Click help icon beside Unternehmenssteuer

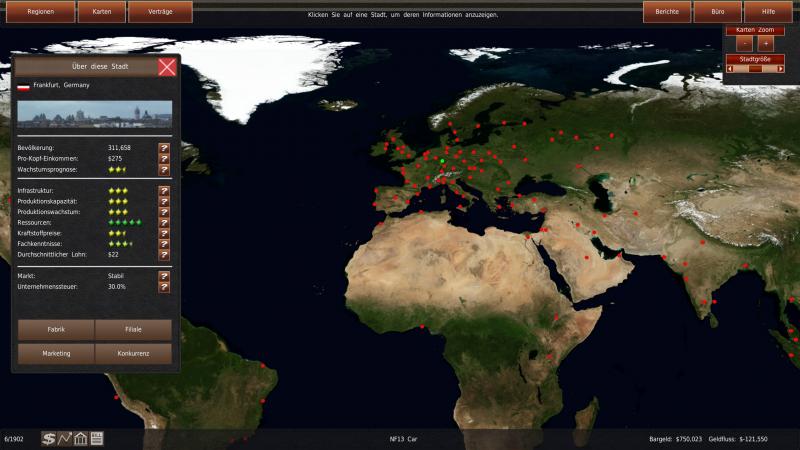coord(164,287)
